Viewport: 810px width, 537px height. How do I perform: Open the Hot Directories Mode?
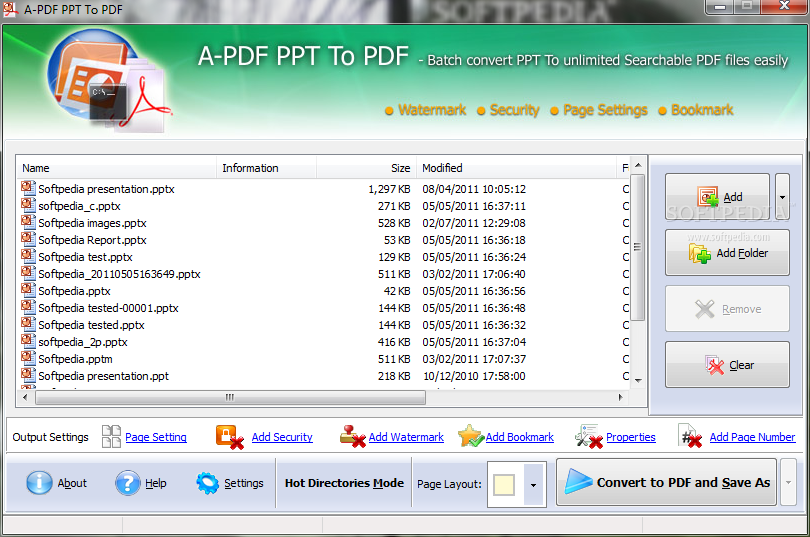(344, 483)
